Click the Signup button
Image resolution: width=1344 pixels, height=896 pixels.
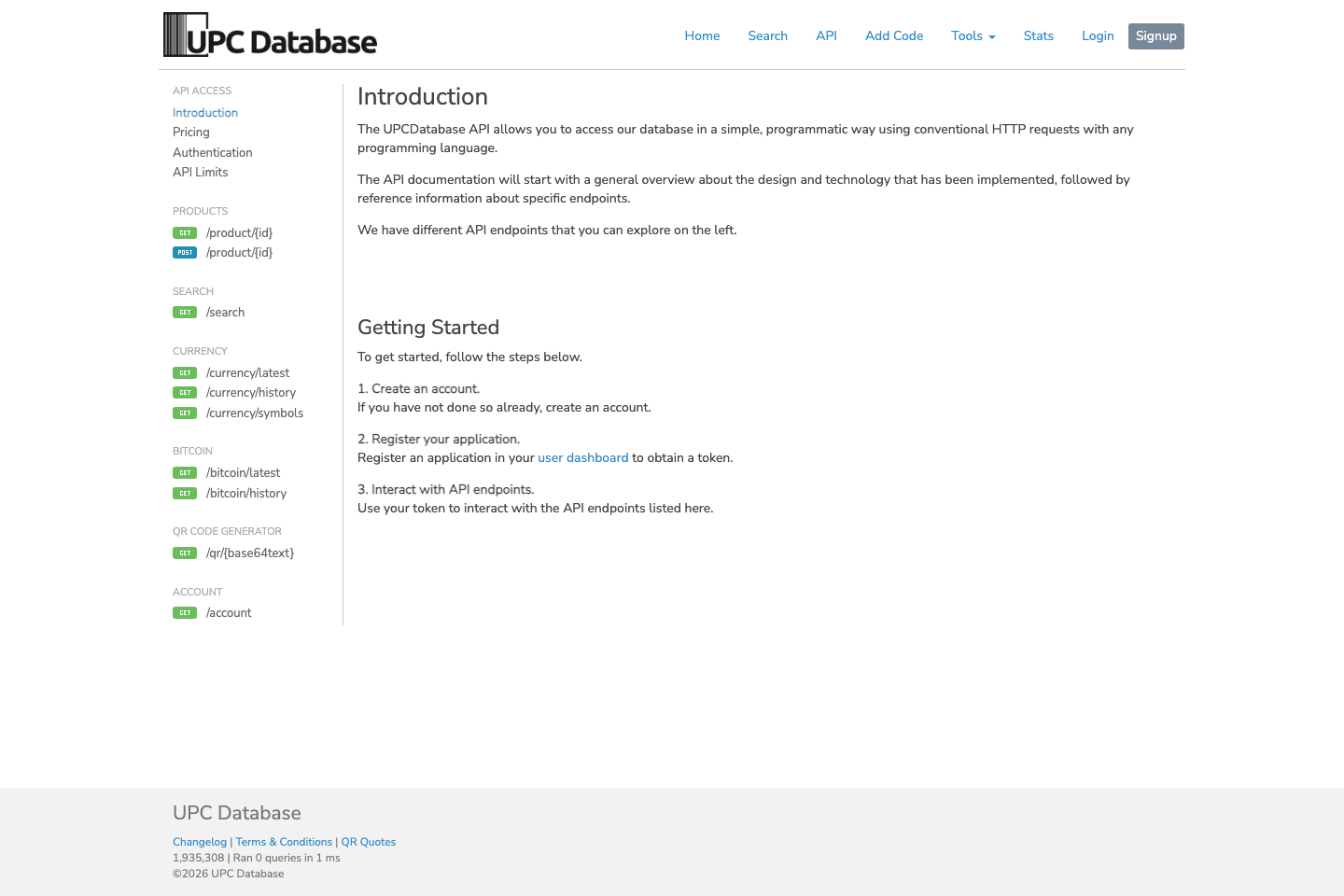[1155, 35]
